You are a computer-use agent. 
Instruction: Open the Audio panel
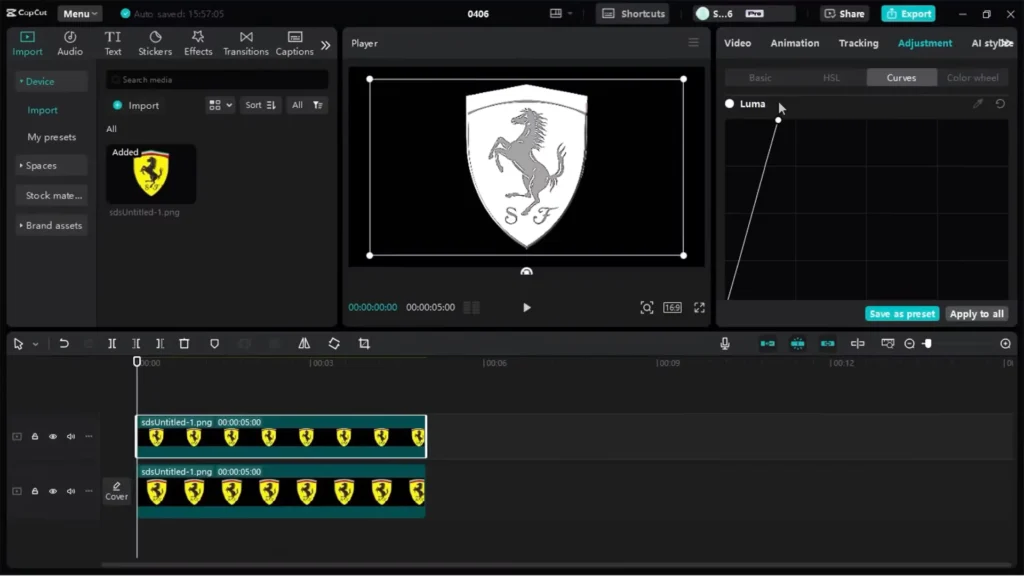coord(70,43)
